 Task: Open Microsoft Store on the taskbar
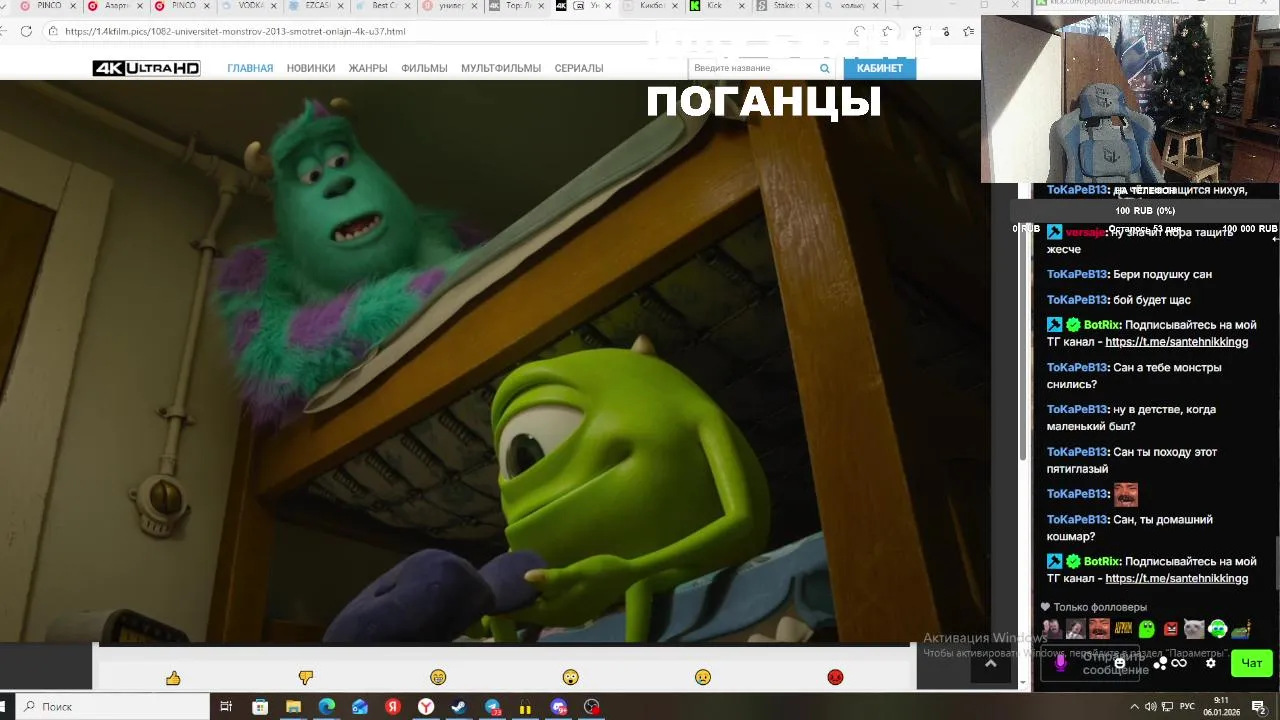[260, 707]
